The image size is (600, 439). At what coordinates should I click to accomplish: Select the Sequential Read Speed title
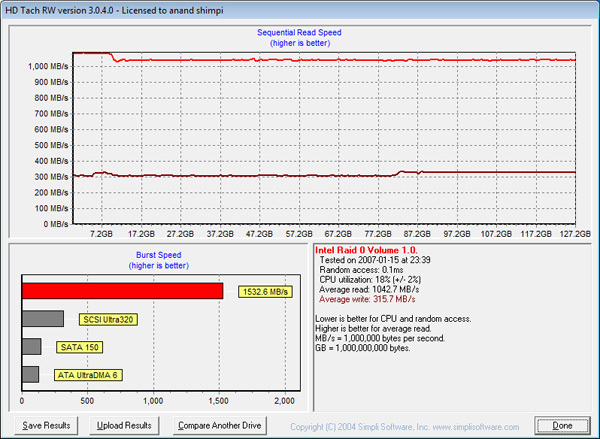pos(299,33)
